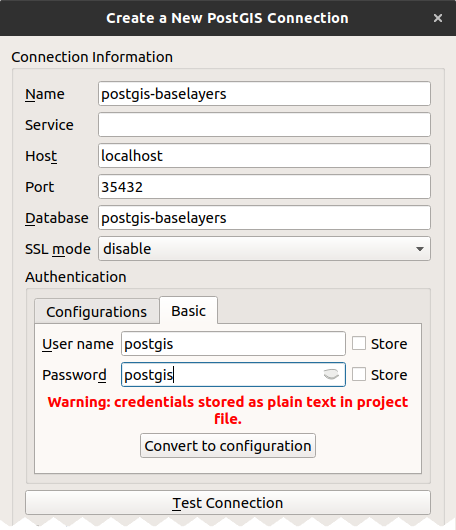
Task: Click the dialog title bar text
Action: (227, 18)
